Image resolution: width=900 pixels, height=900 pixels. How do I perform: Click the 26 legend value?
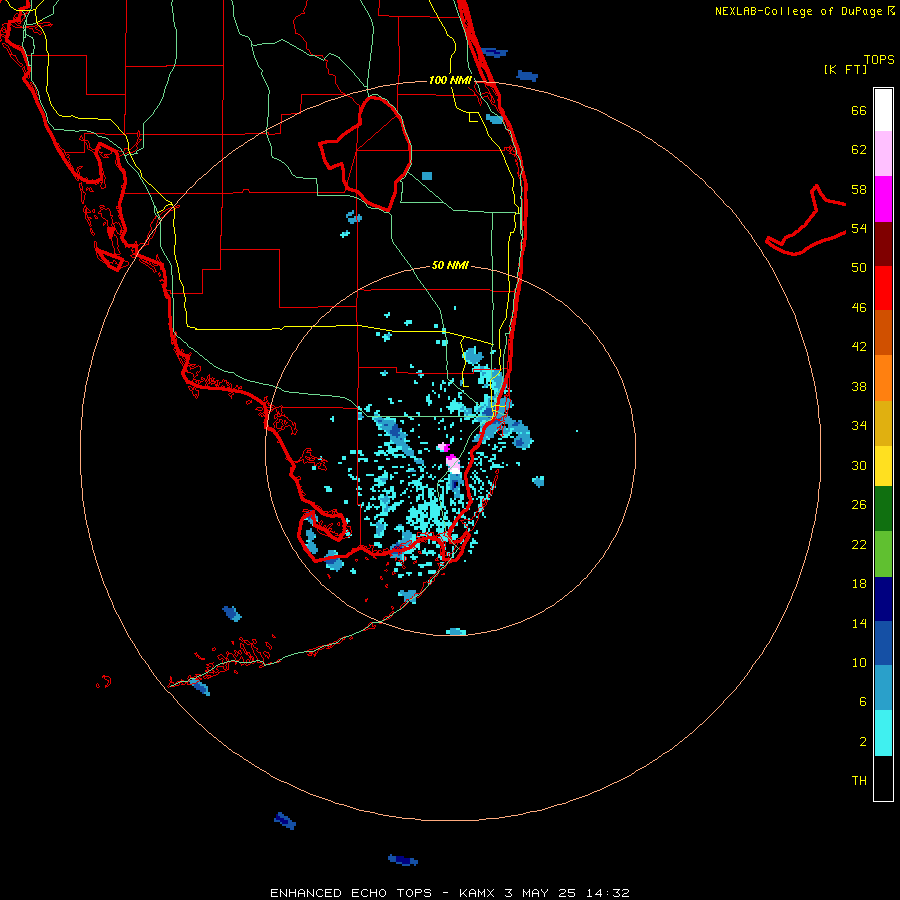[x=859, y=505]
